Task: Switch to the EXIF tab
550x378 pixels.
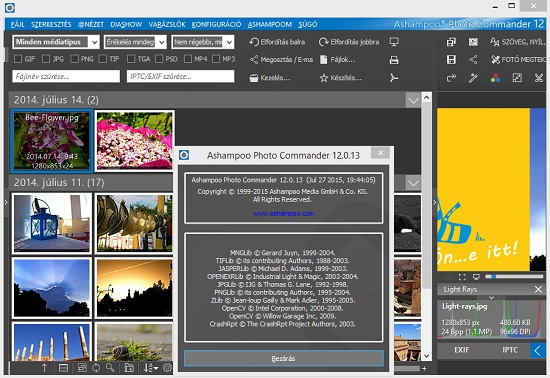Action: coord(462,350)
